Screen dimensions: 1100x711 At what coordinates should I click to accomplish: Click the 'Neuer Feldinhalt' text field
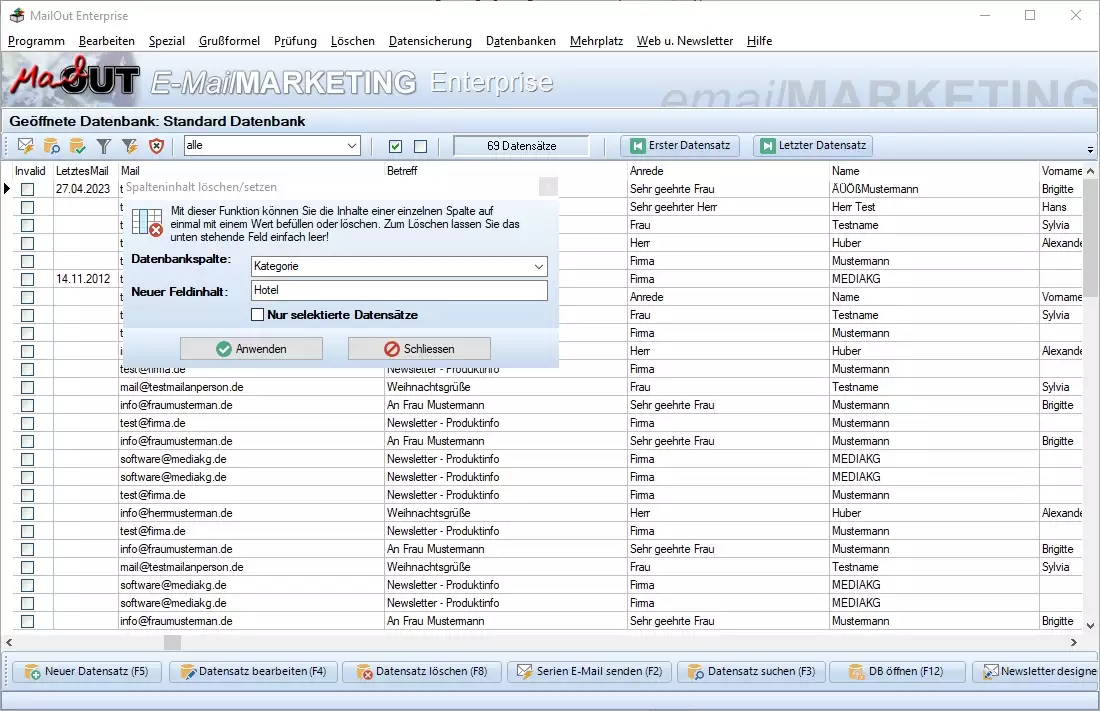pyautogui.click(x=398, y=291)
